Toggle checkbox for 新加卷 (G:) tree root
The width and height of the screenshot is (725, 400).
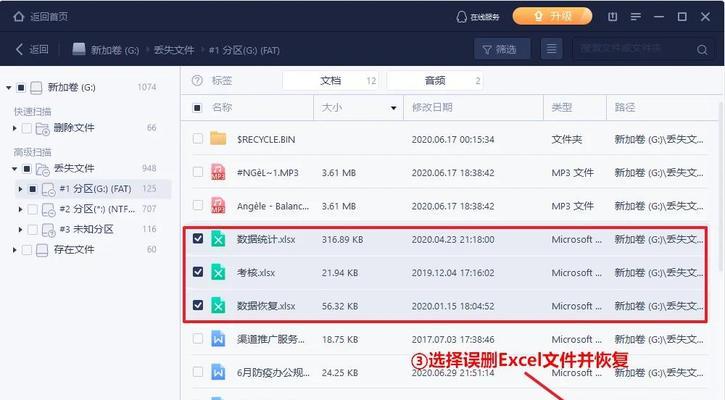pos(21,87)
